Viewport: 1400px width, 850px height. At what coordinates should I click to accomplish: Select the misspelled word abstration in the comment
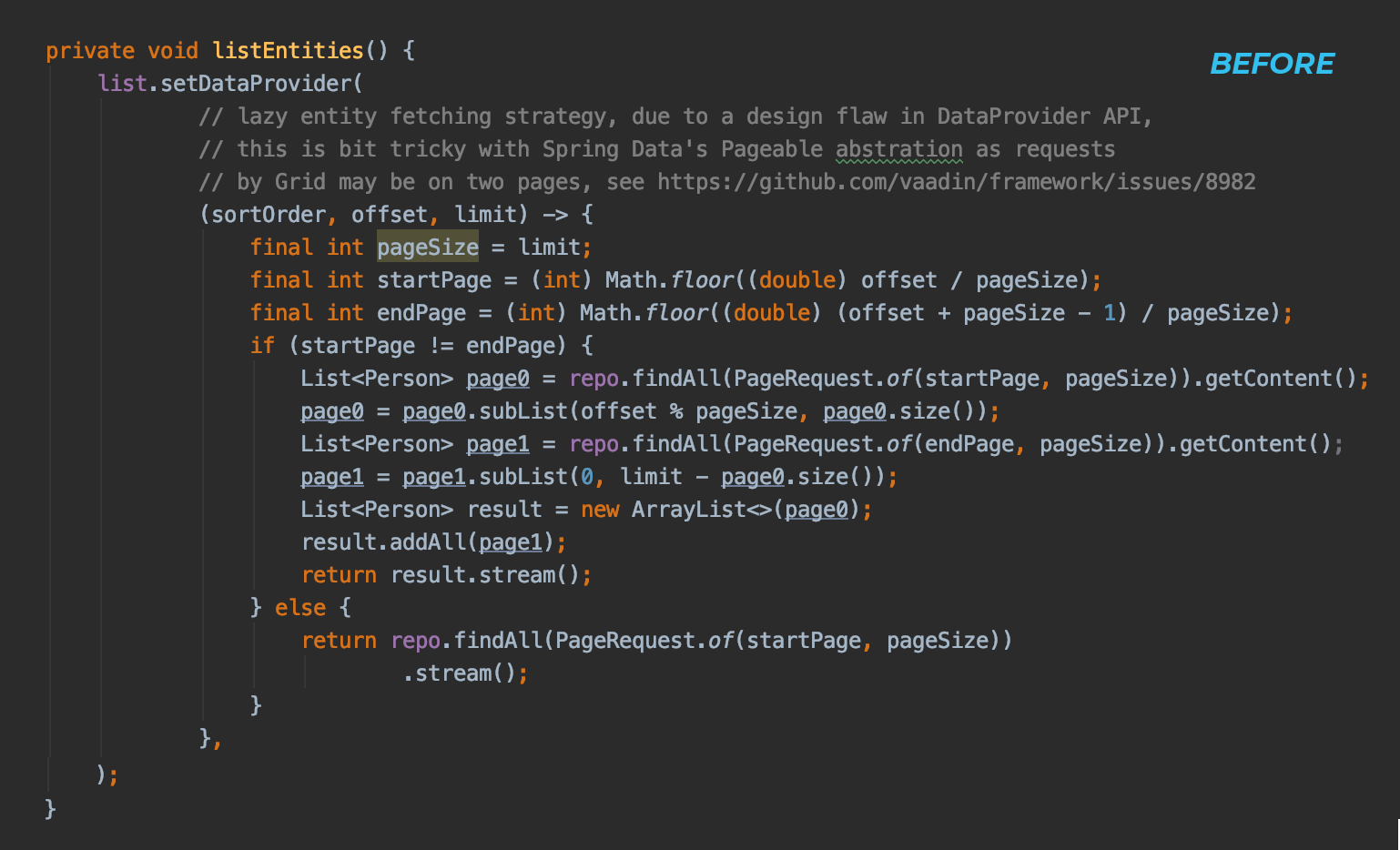tap(898, 149)
